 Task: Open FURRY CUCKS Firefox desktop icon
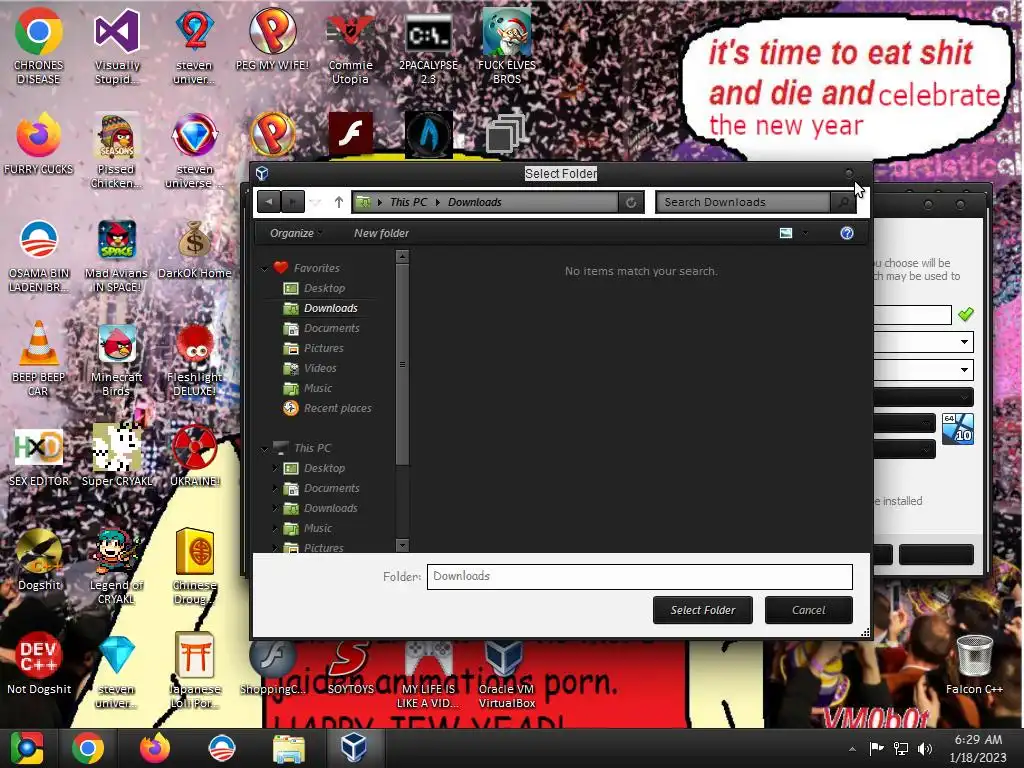coord(39,143)
